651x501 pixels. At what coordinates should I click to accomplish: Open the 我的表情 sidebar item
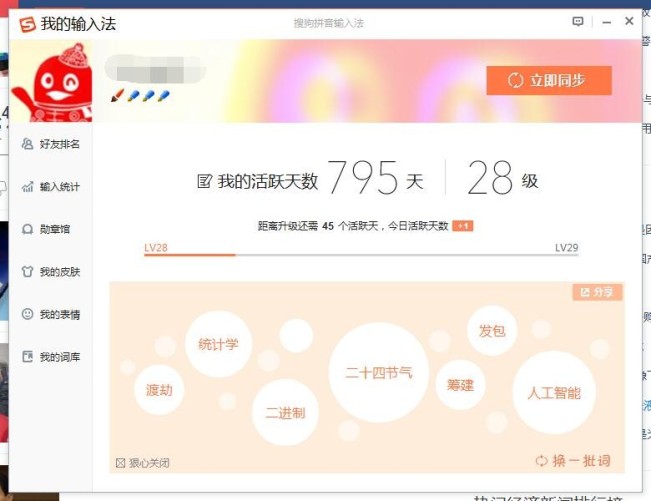point(51,314)
